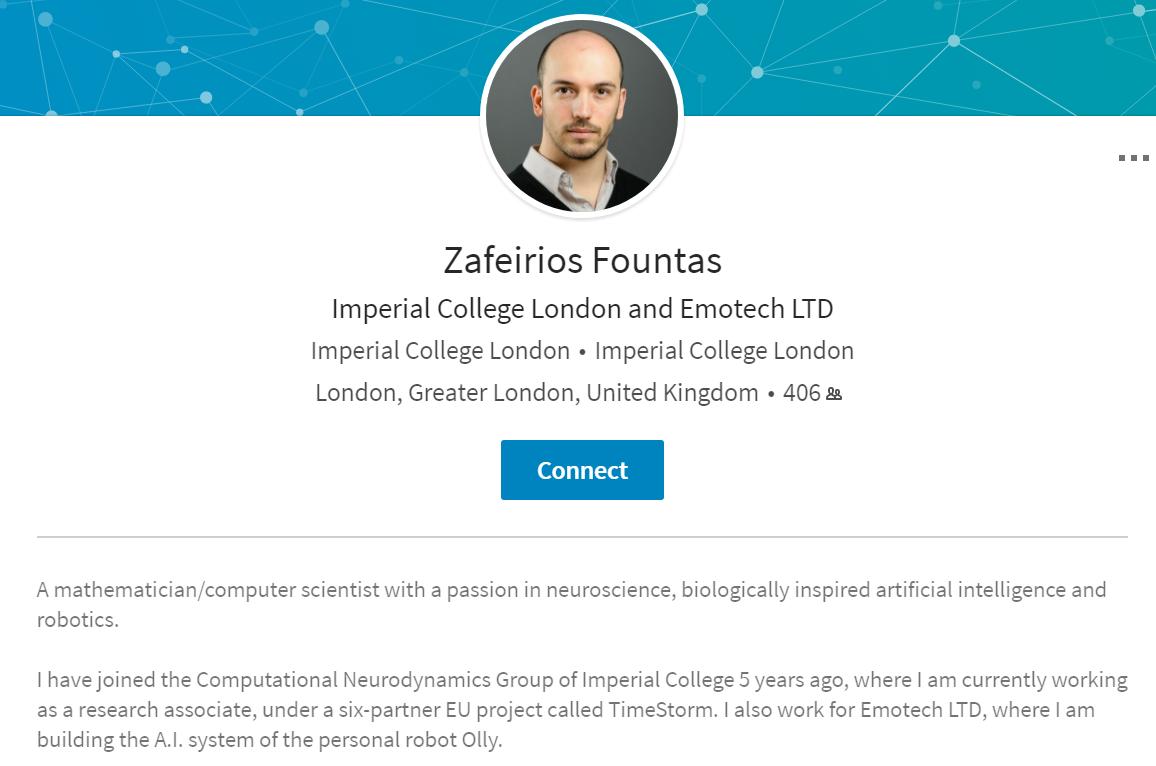Click the London, Greater London, United Kingdom location
The width and height of the screenshot is (1156, 766).
click(x=536, y=393)
